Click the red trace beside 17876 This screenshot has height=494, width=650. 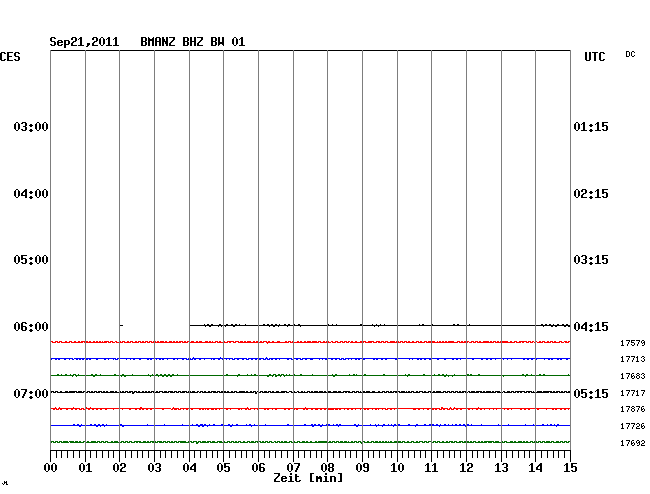310,409
